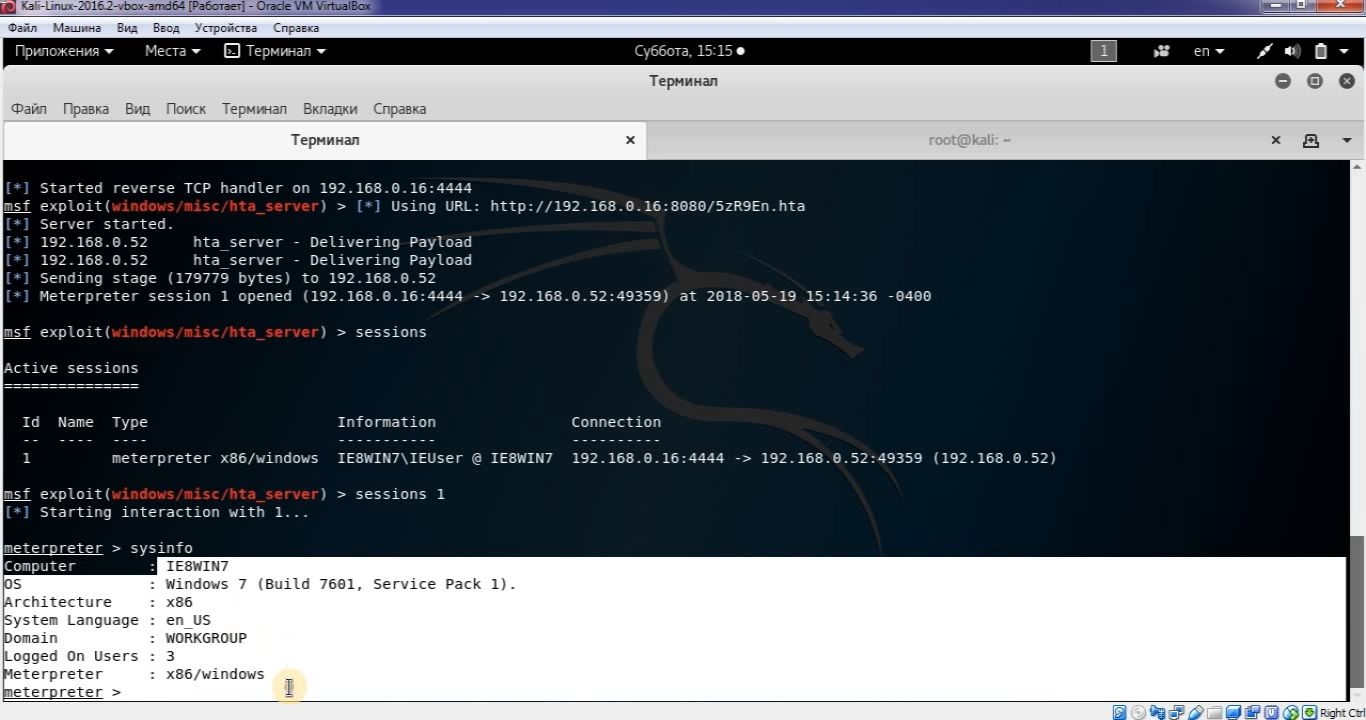Open the VirtualBox USB devices status icon

pos(1196,713)
